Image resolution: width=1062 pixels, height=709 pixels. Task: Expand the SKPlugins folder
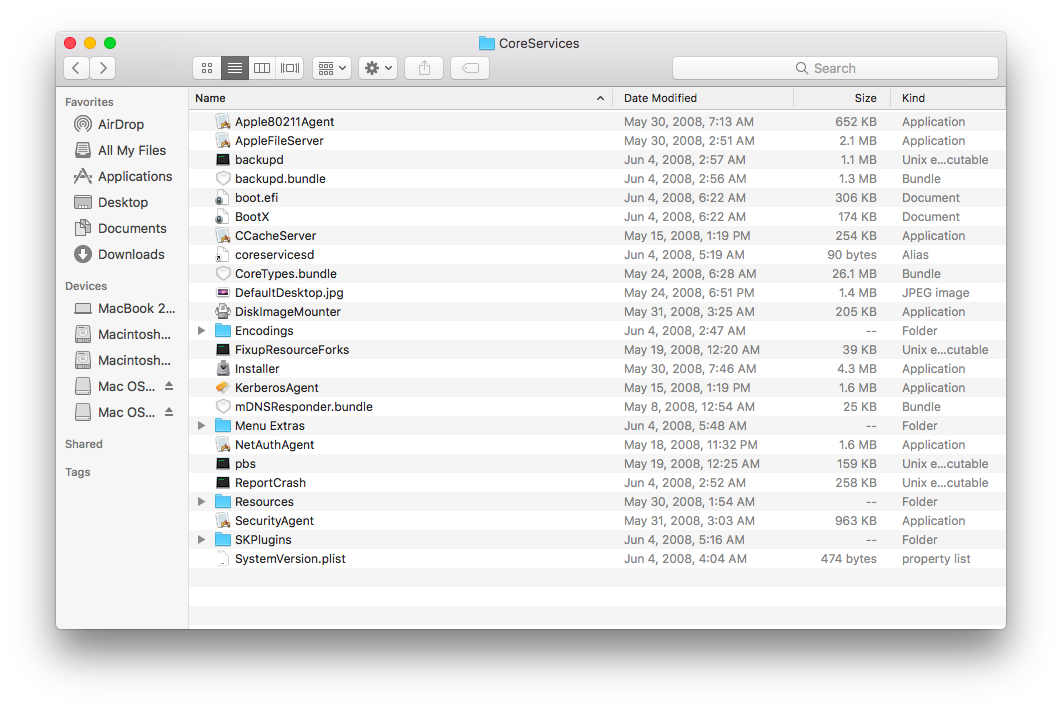pyautogui.click(x=201, y=539)
